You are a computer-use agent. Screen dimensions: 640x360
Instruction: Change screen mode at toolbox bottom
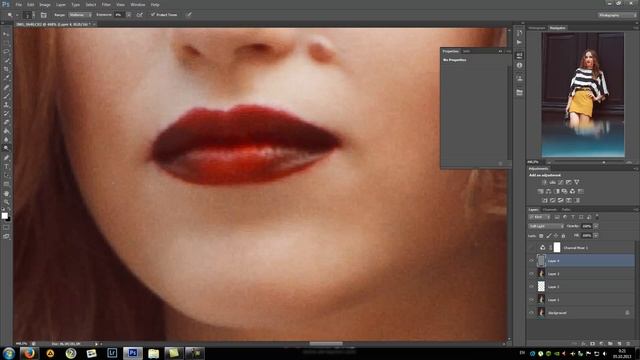[x=6, y=236]
